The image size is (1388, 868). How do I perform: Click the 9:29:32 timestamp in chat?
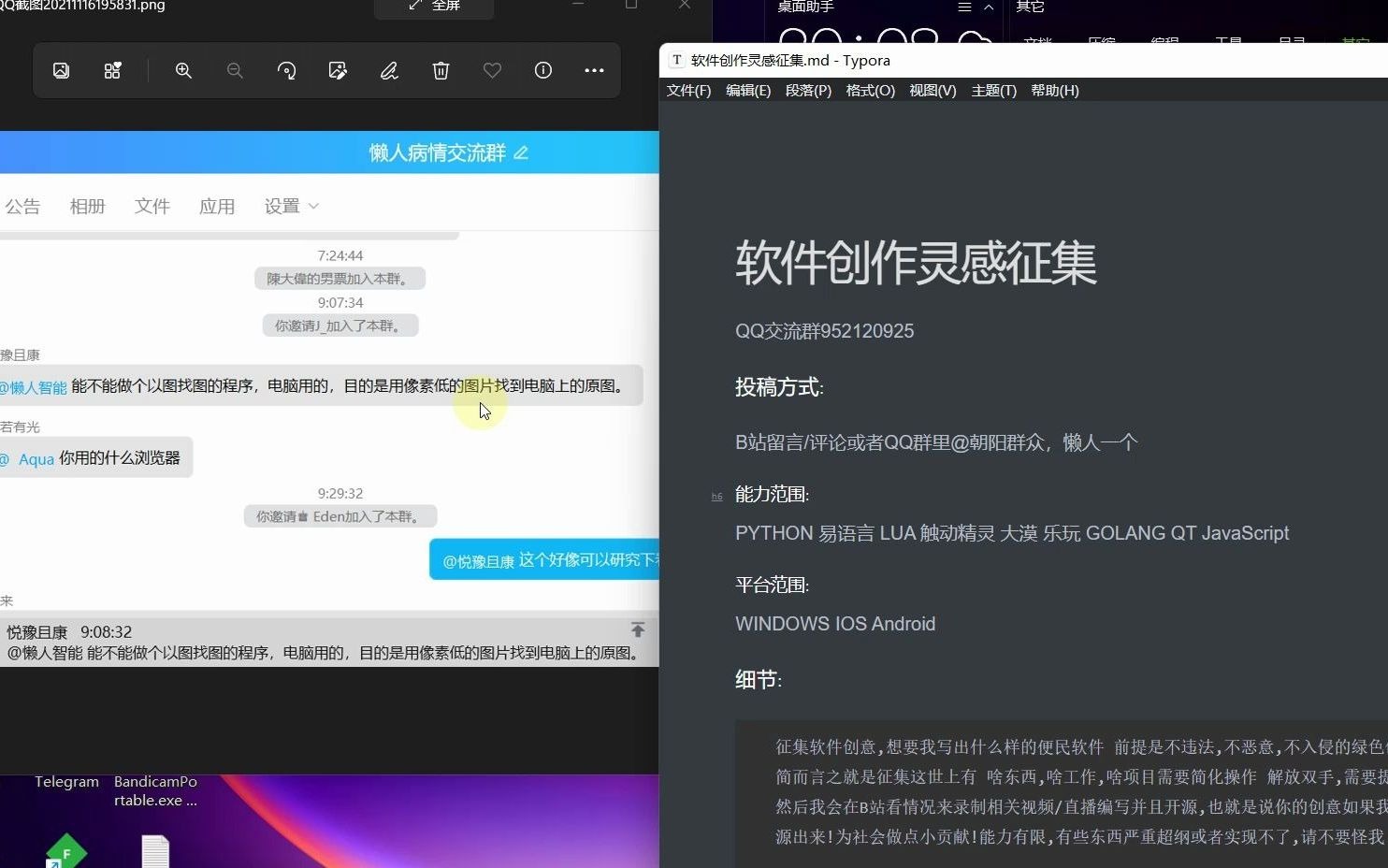tap(340, 493)
